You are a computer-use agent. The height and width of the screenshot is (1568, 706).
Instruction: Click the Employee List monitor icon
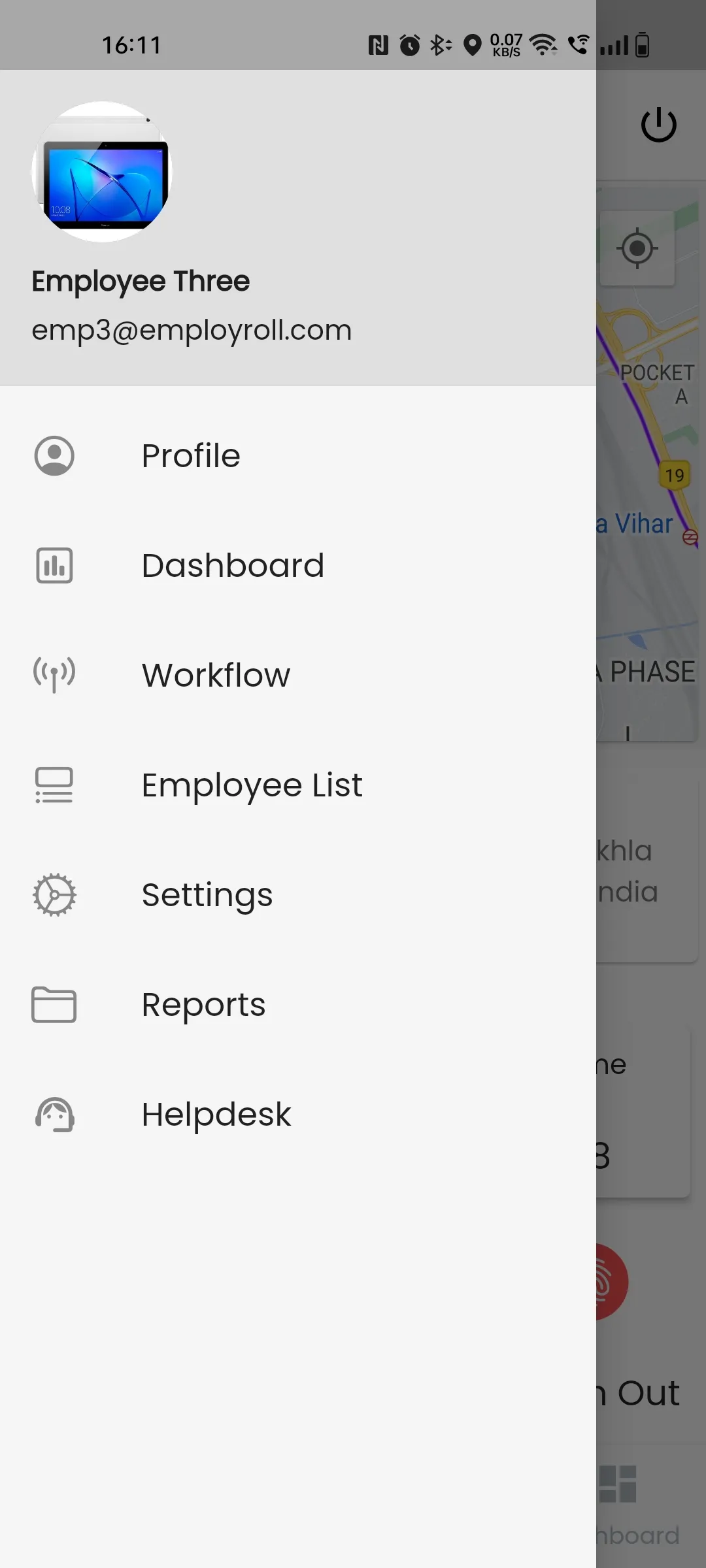pyautogui.click(x=54, y=785)
